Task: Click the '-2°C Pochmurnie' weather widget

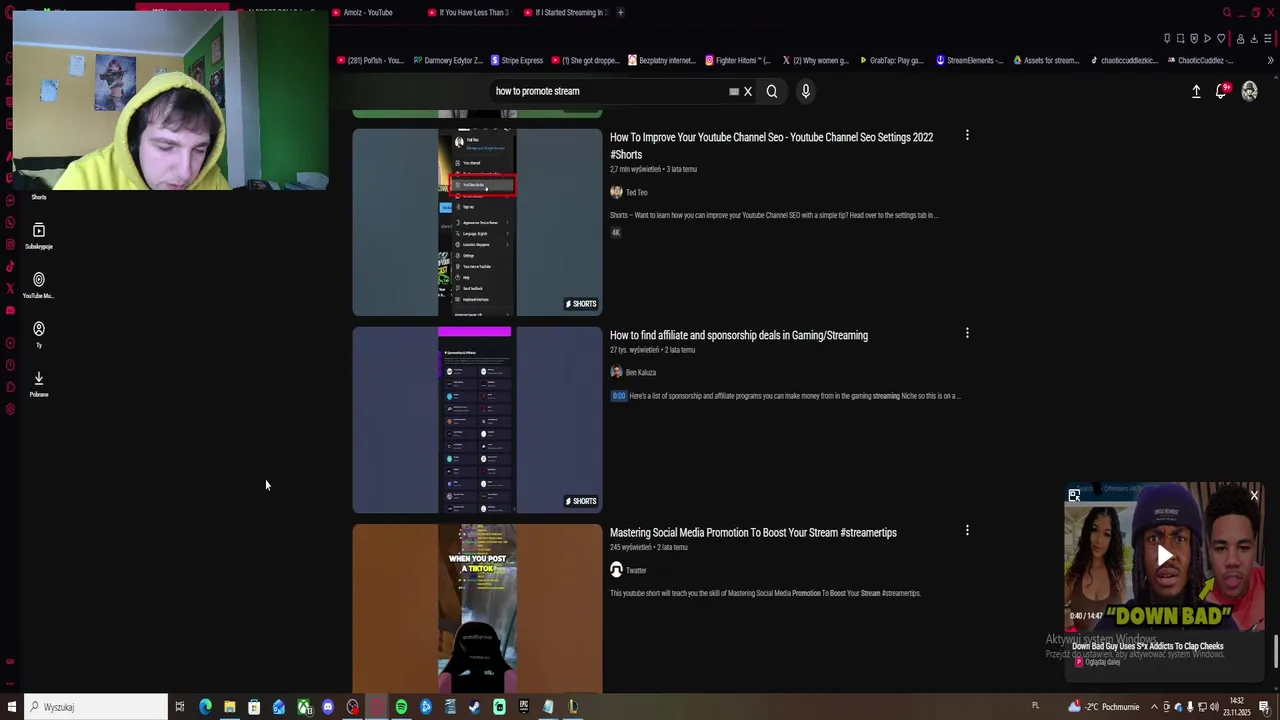Action: point(1104,707)
